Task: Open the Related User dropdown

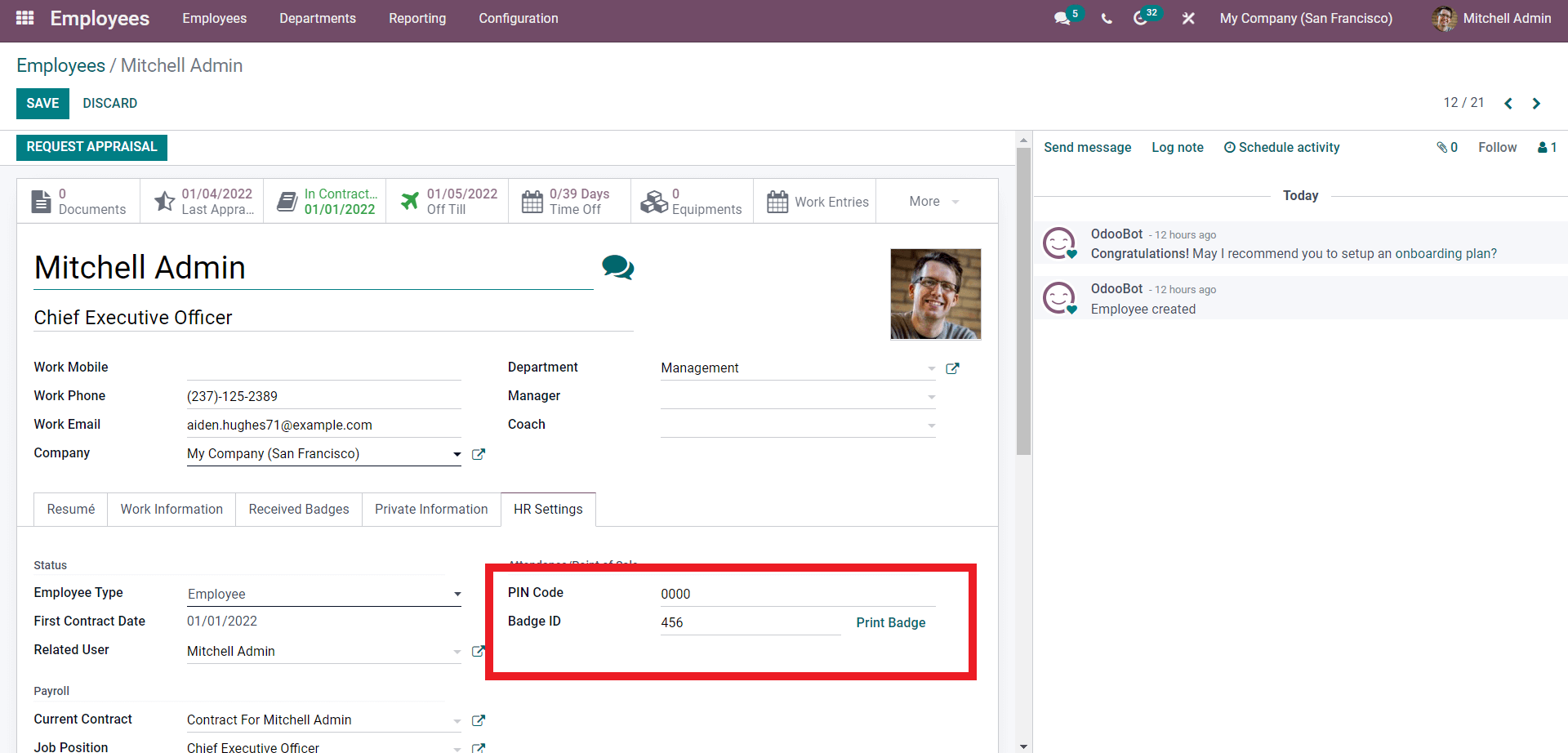Action: point(324,651)
